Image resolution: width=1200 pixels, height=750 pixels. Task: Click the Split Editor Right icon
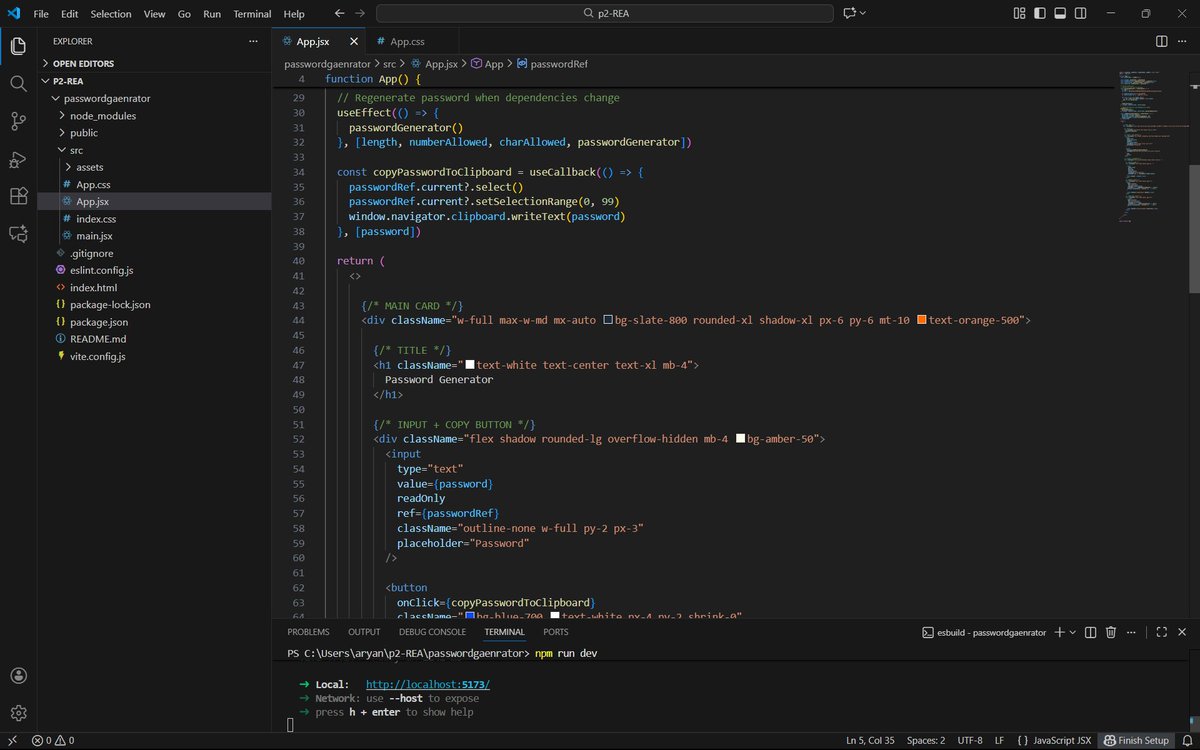[x=1161, y=41]
